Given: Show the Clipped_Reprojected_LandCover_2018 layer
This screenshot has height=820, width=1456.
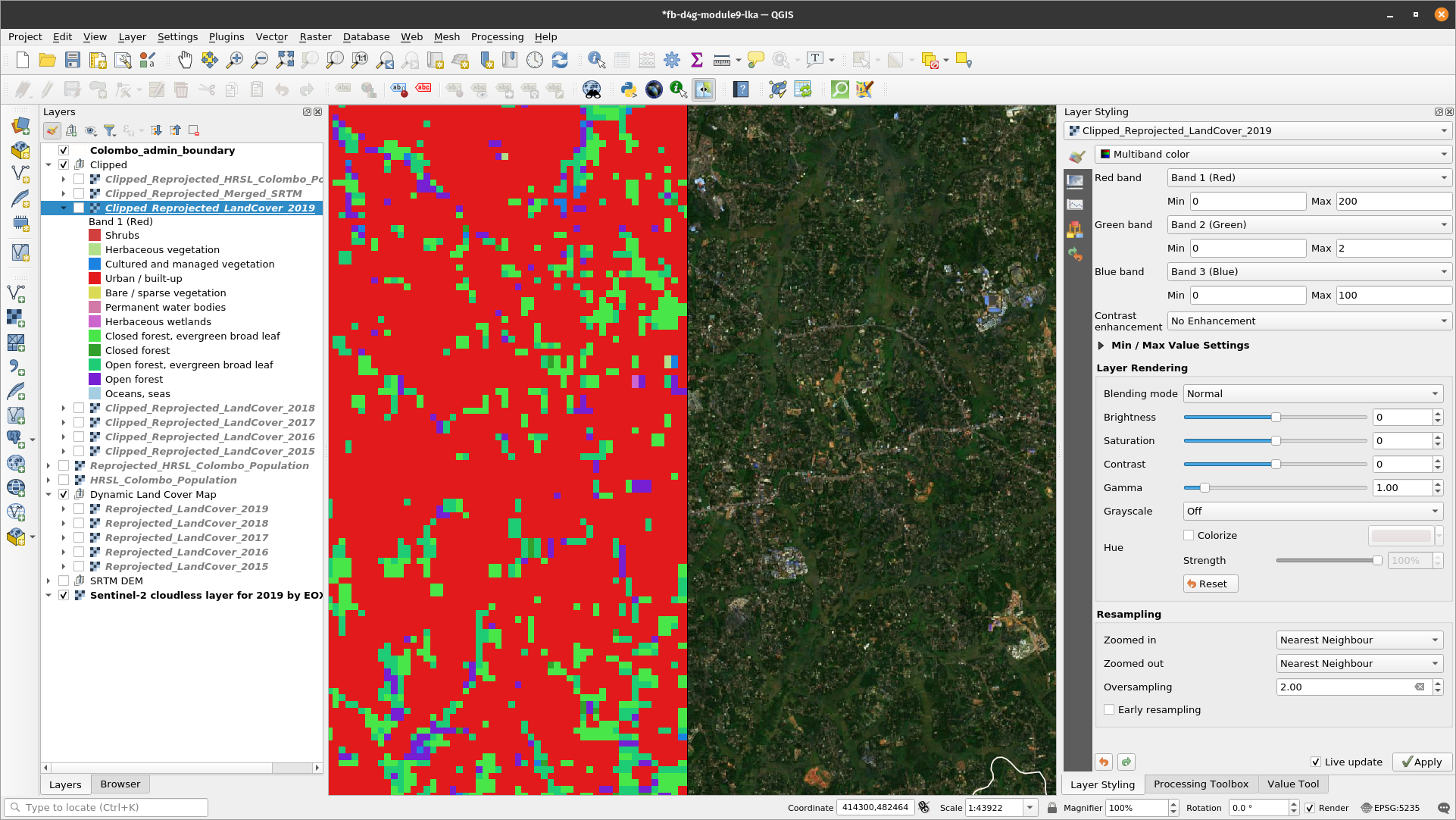Looking at the screenshot, I should point(79,408).
